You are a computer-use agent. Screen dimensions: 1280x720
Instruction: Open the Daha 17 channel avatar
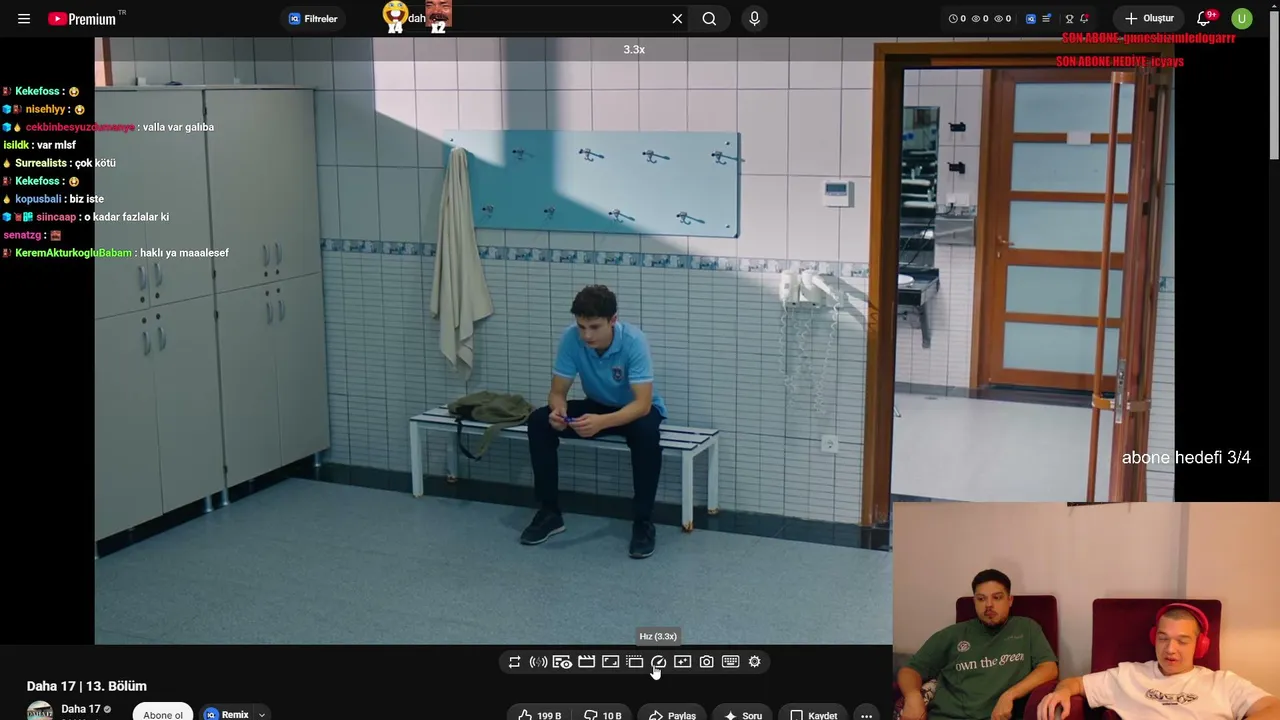pyautogui.click(x=40, y=711)
